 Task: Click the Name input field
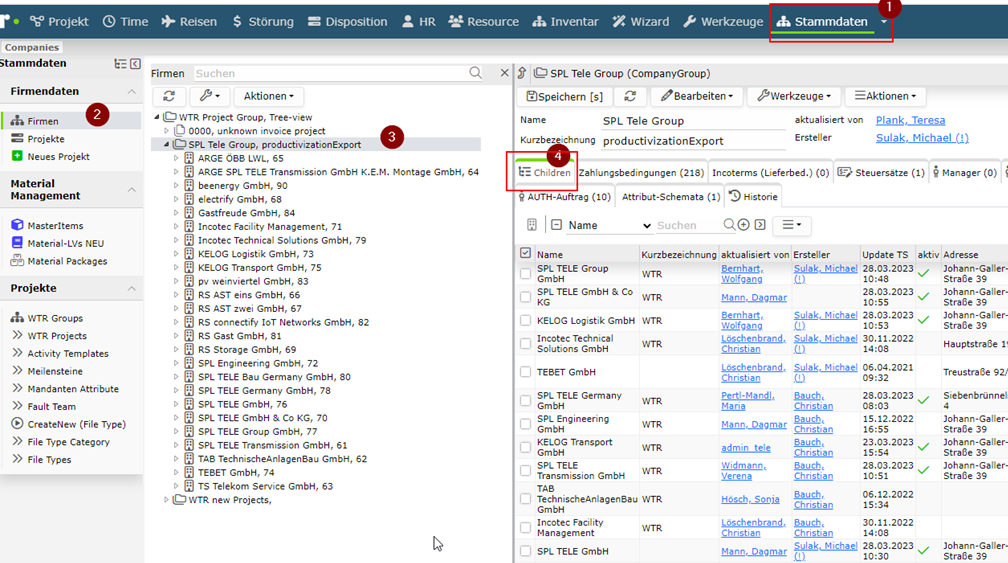(x=693, y=121)
